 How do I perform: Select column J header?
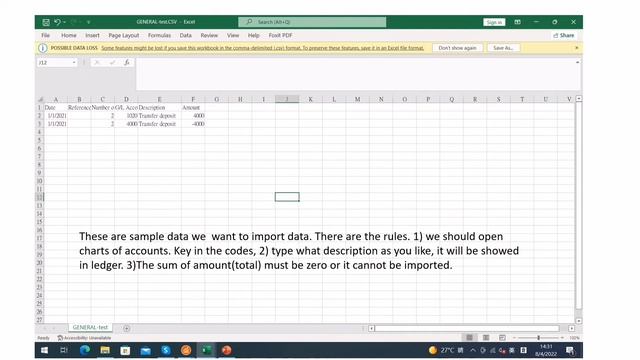[287, 99]
